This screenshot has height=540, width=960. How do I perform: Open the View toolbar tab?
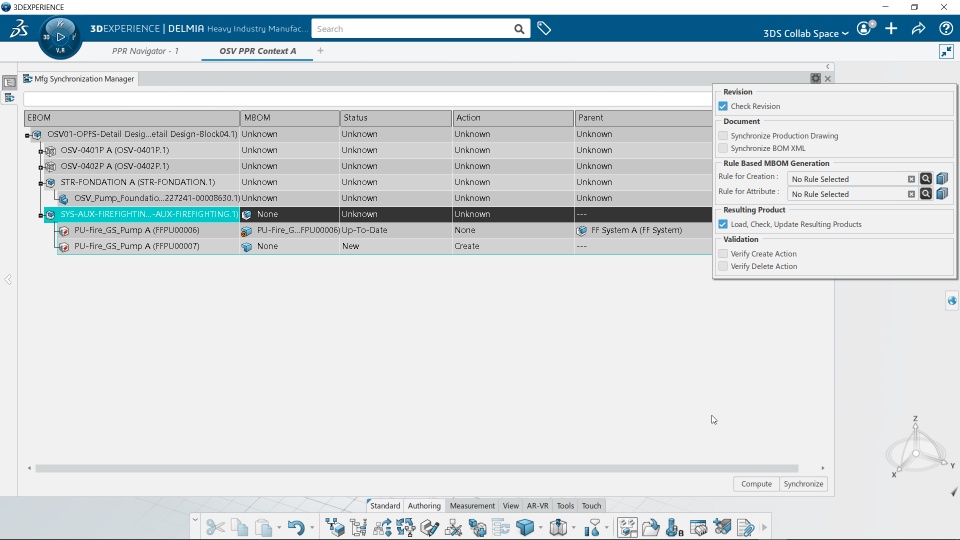511,506
